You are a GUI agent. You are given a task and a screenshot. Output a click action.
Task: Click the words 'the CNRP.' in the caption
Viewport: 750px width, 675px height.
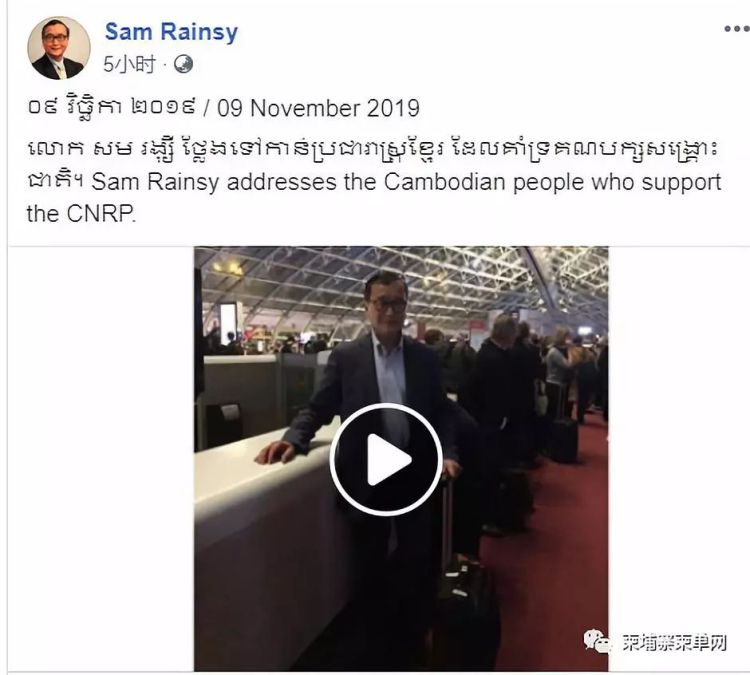click(x=81, y=214)
